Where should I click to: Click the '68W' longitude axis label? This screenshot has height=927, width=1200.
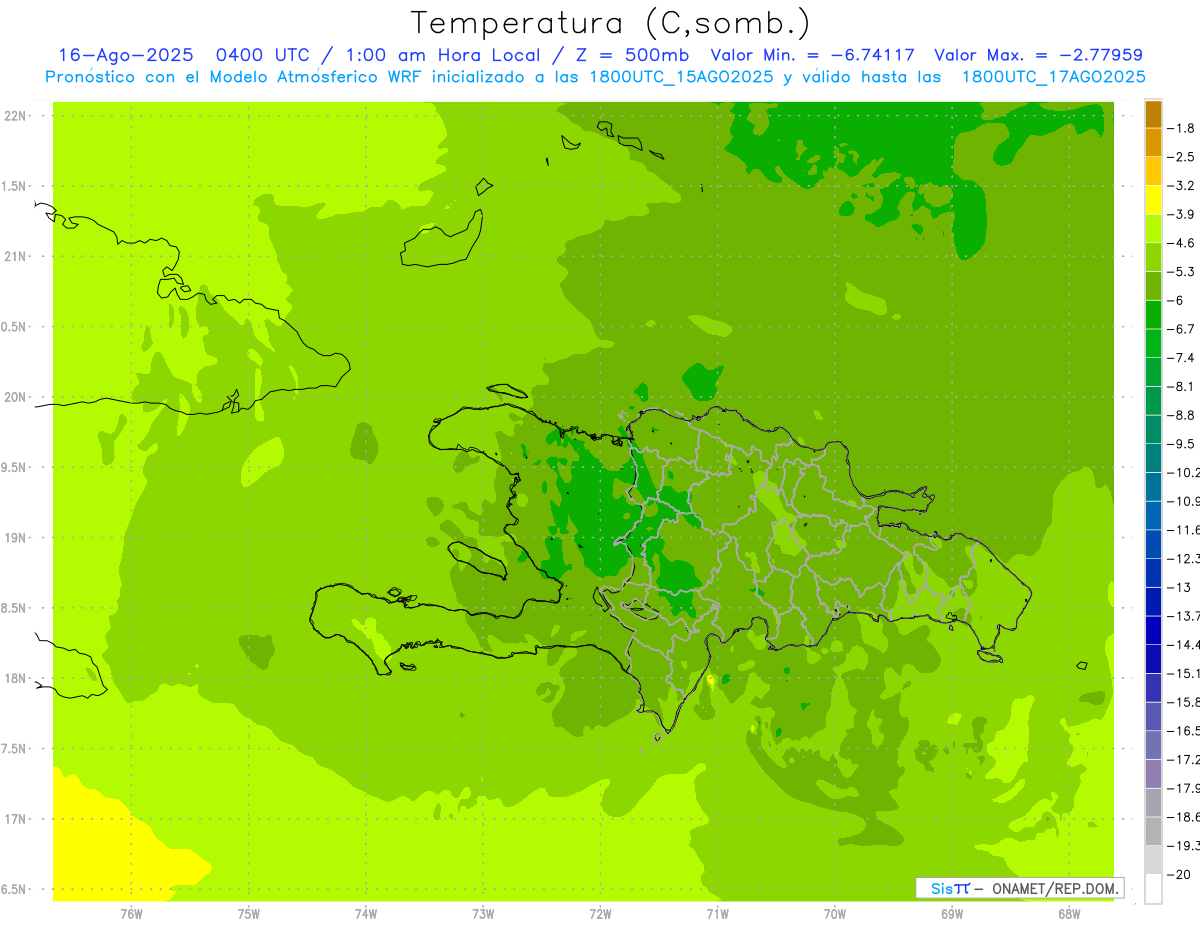[x=1069, y=913]
